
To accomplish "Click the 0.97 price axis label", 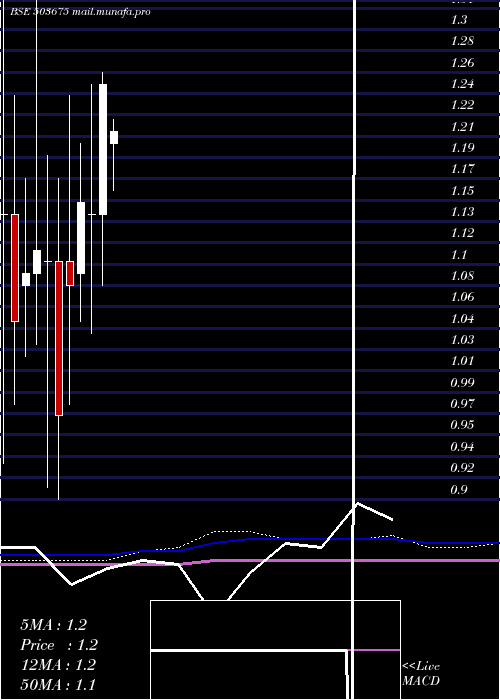I will 462,404.
